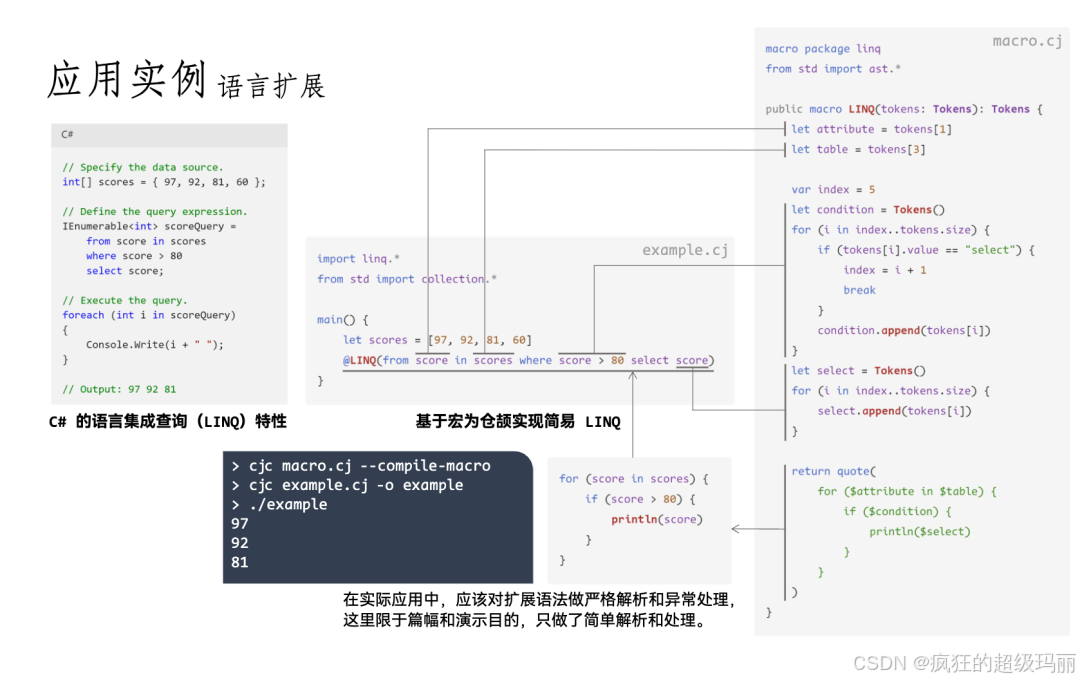Click 'if (score > 80) {' expanded code line
The width and height of the screenshot is (1080, 680).
click(x=641, y=499)
